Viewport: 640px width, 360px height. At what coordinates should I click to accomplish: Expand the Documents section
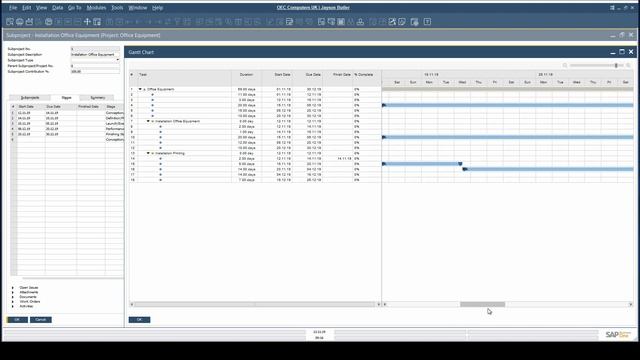(13, 297)
